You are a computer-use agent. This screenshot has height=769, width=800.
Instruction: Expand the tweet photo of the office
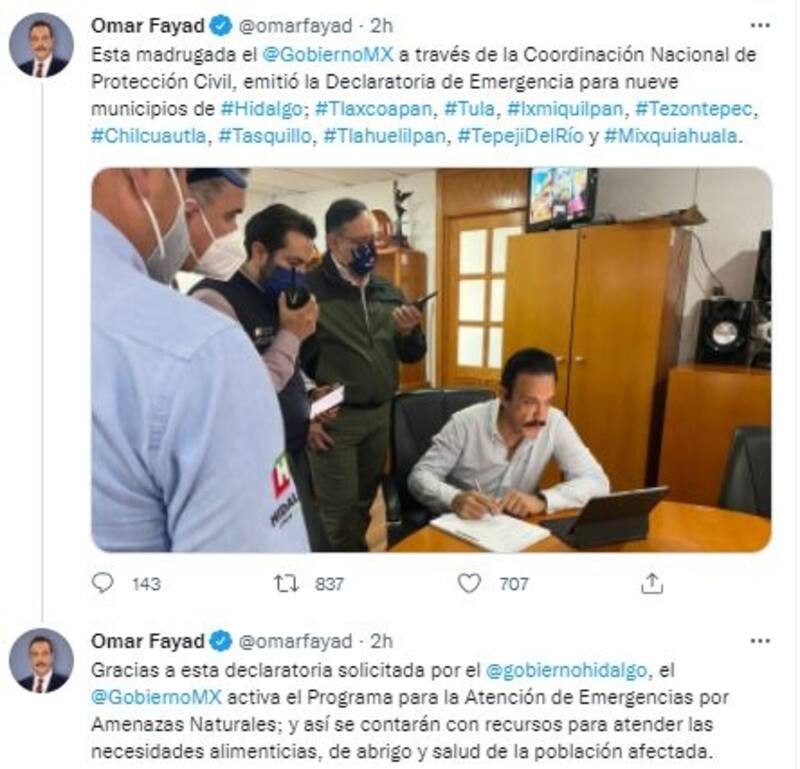point(431,359)
